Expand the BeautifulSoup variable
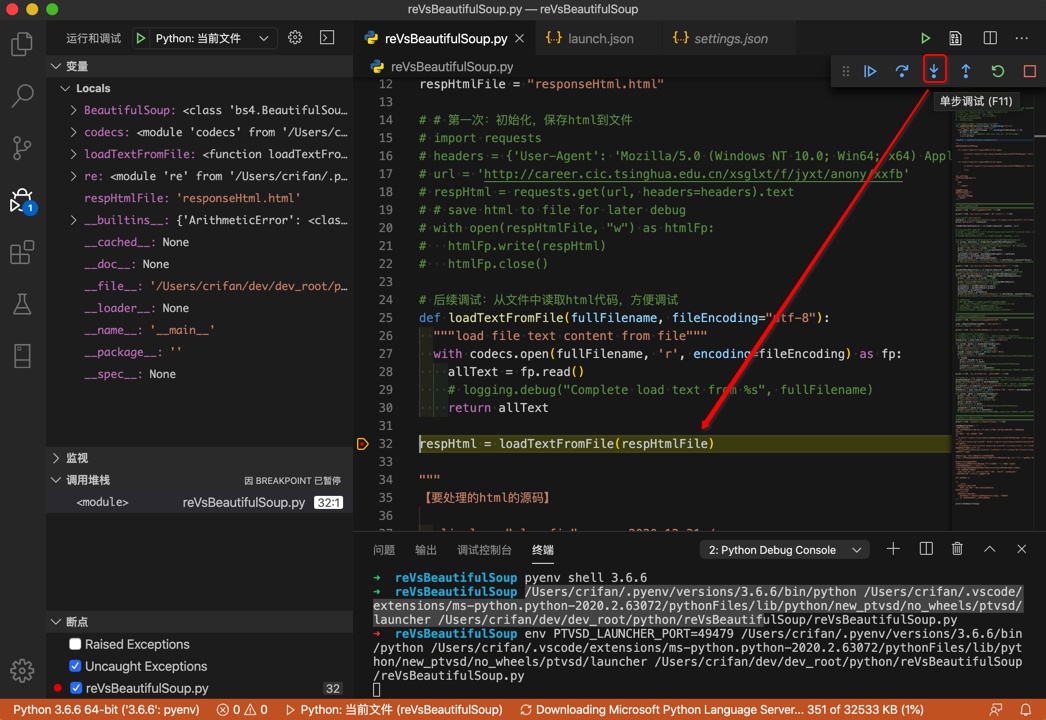Viewport: 1046px width, 720px height. pos(73,110)
